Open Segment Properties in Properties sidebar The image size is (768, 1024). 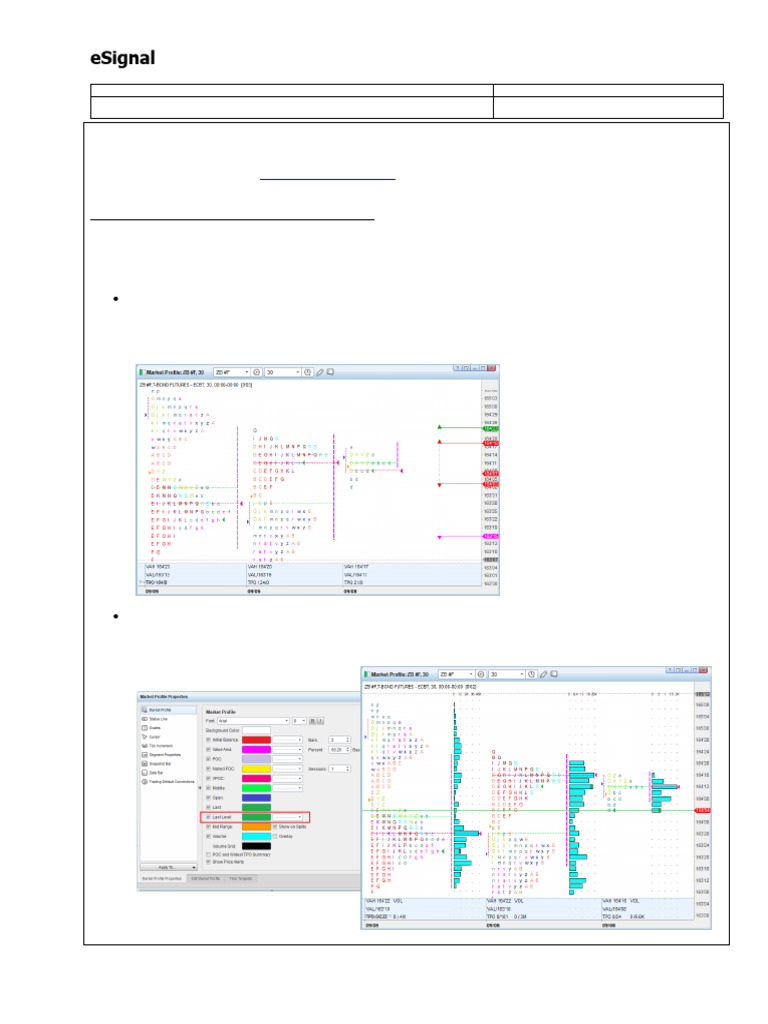coord(161,755)
